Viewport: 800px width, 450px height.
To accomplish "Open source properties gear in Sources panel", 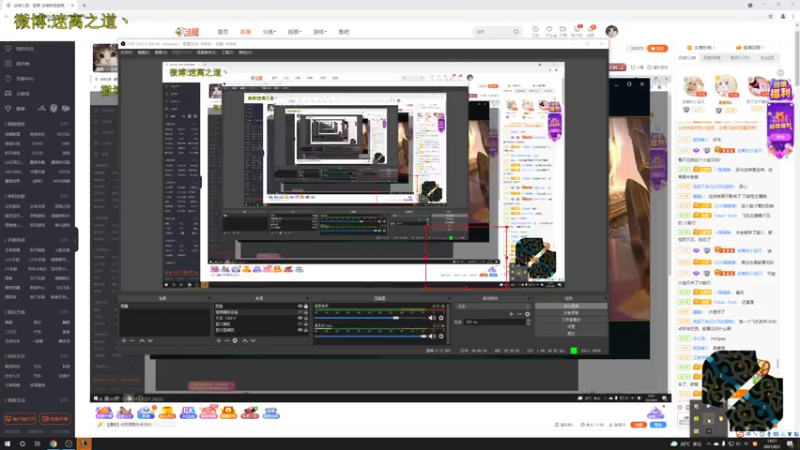I will pyautogui.click(x=235, y=340).
